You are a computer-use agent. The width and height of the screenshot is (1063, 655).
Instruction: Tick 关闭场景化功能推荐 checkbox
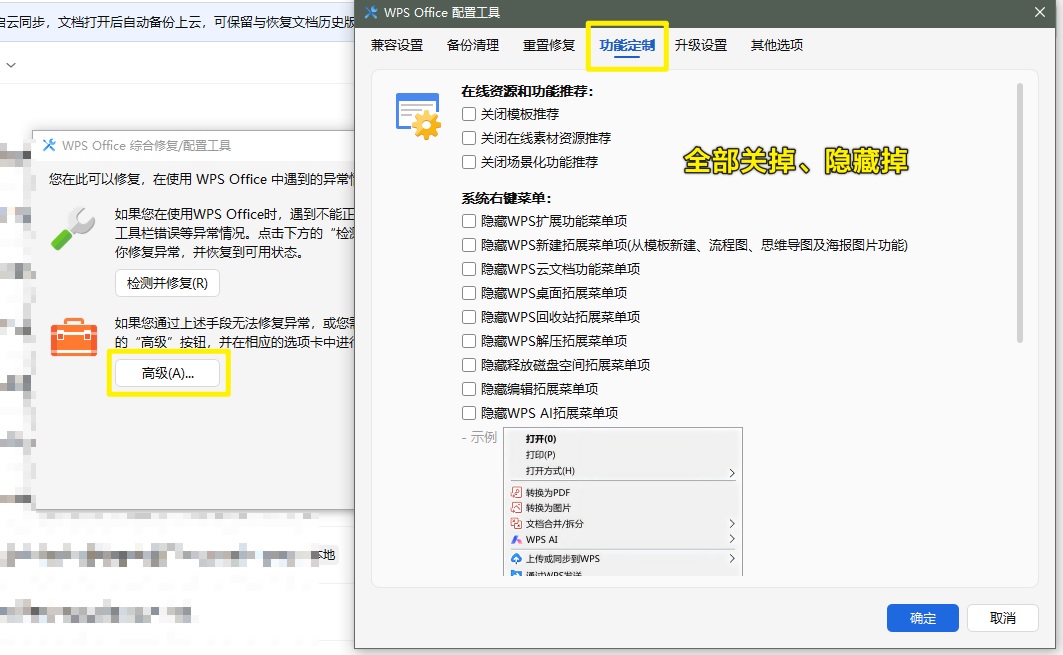[x=468, y=162]
